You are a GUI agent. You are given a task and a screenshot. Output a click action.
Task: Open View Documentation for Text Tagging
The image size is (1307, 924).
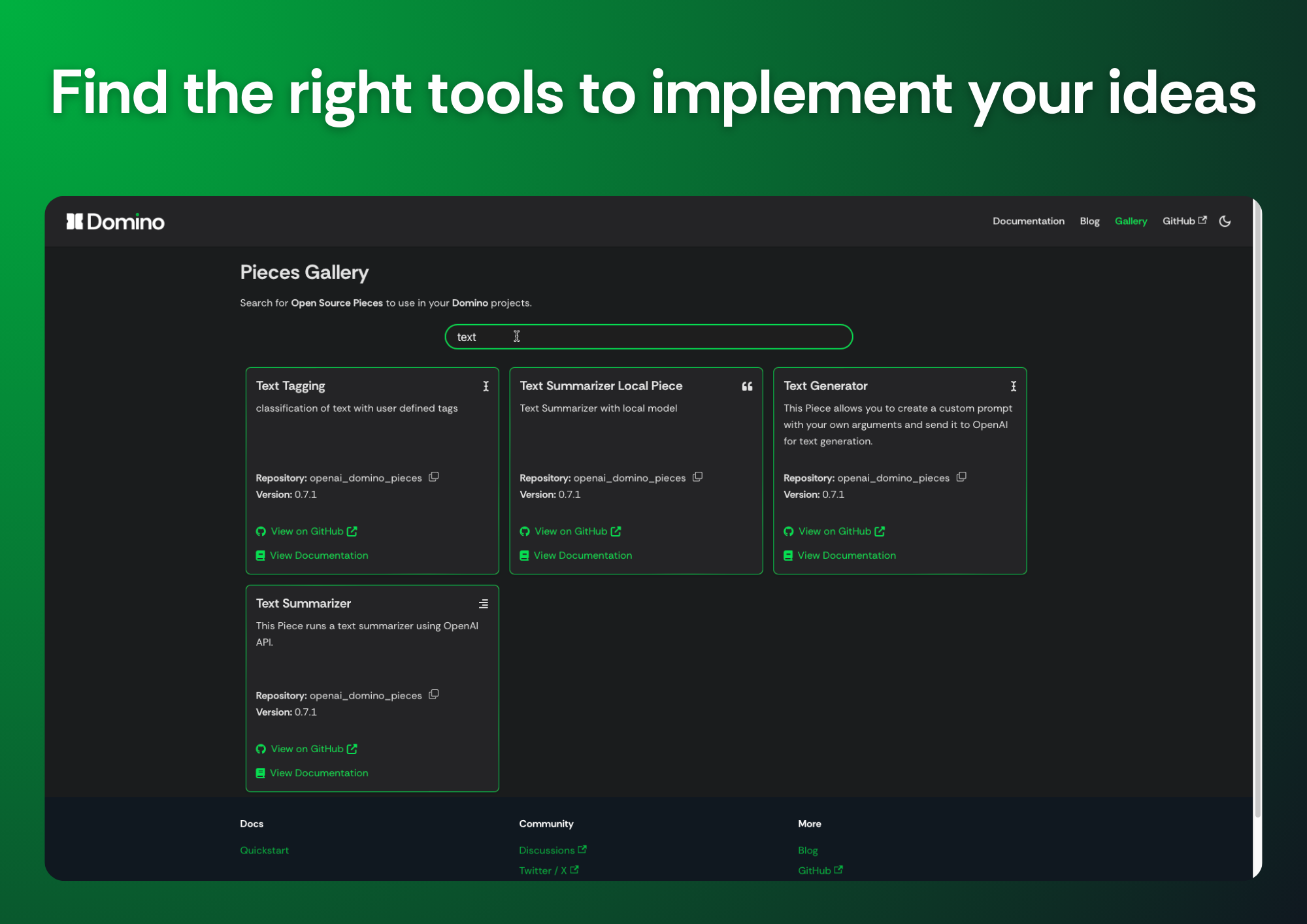[x=318, y=555]
